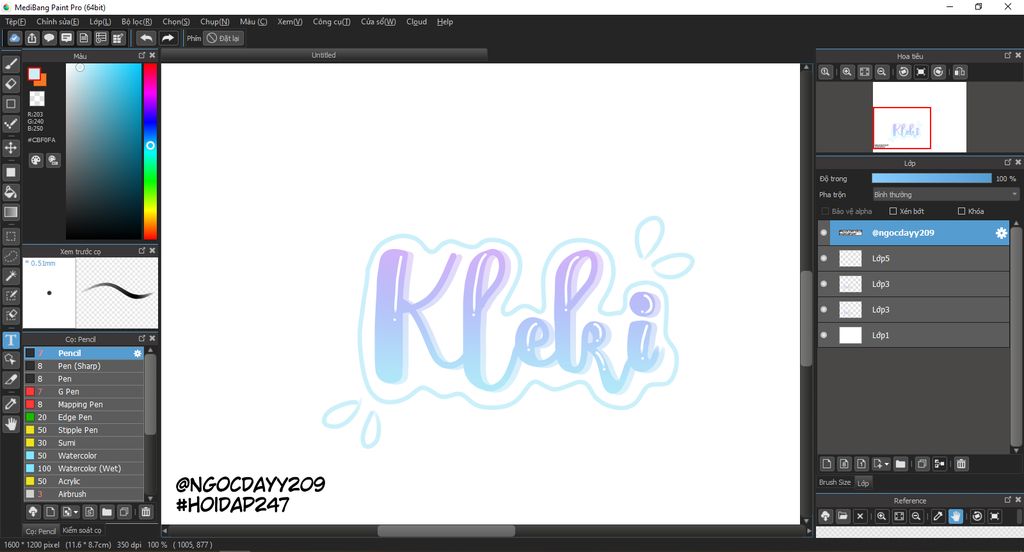Check the Xén bớt clipping checkbox
Viewport: 1024px width, 552px height.
pyautogui.click(x=893, y=211)
